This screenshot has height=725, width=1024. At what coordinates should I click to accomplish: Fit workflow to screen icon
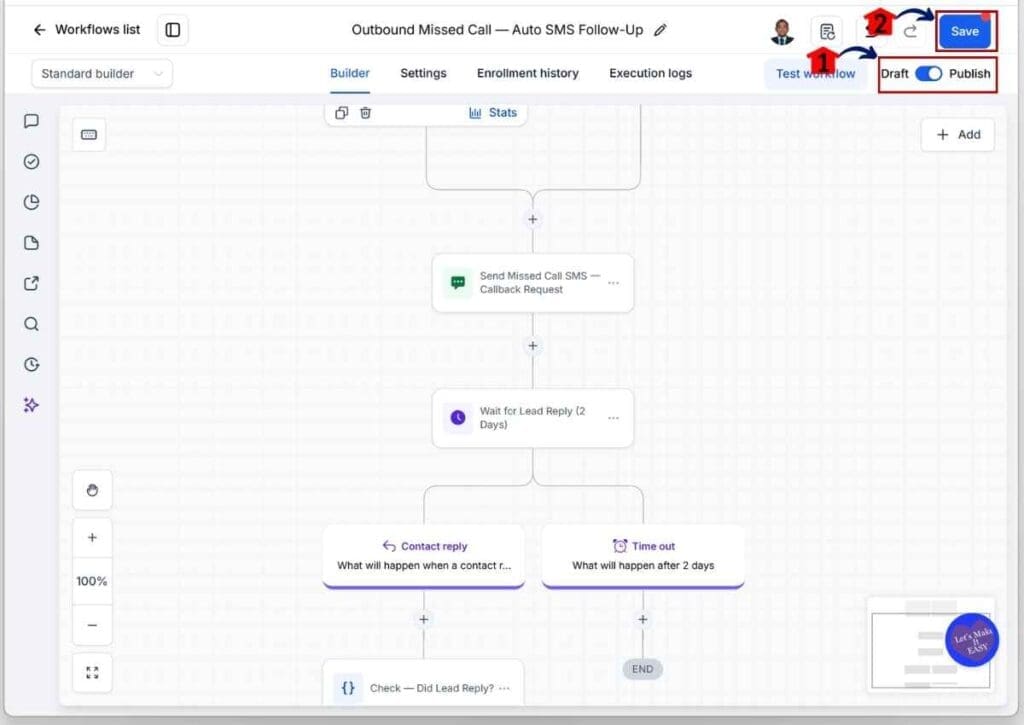(92, 673)
